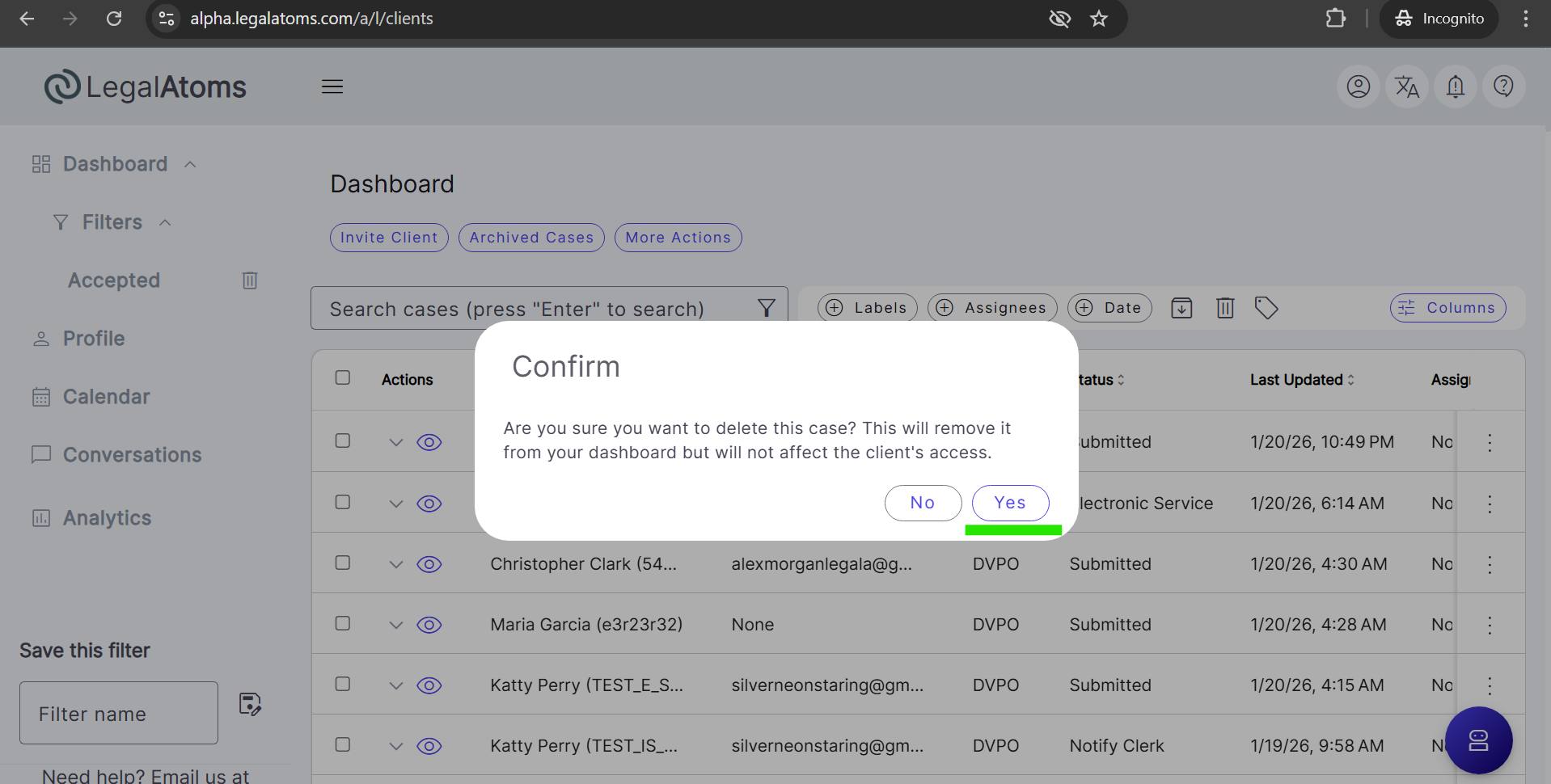Viewport: 1551px width, 784px height.
Task: Confirm deletion by clicking Yes
Action: 1010,503
